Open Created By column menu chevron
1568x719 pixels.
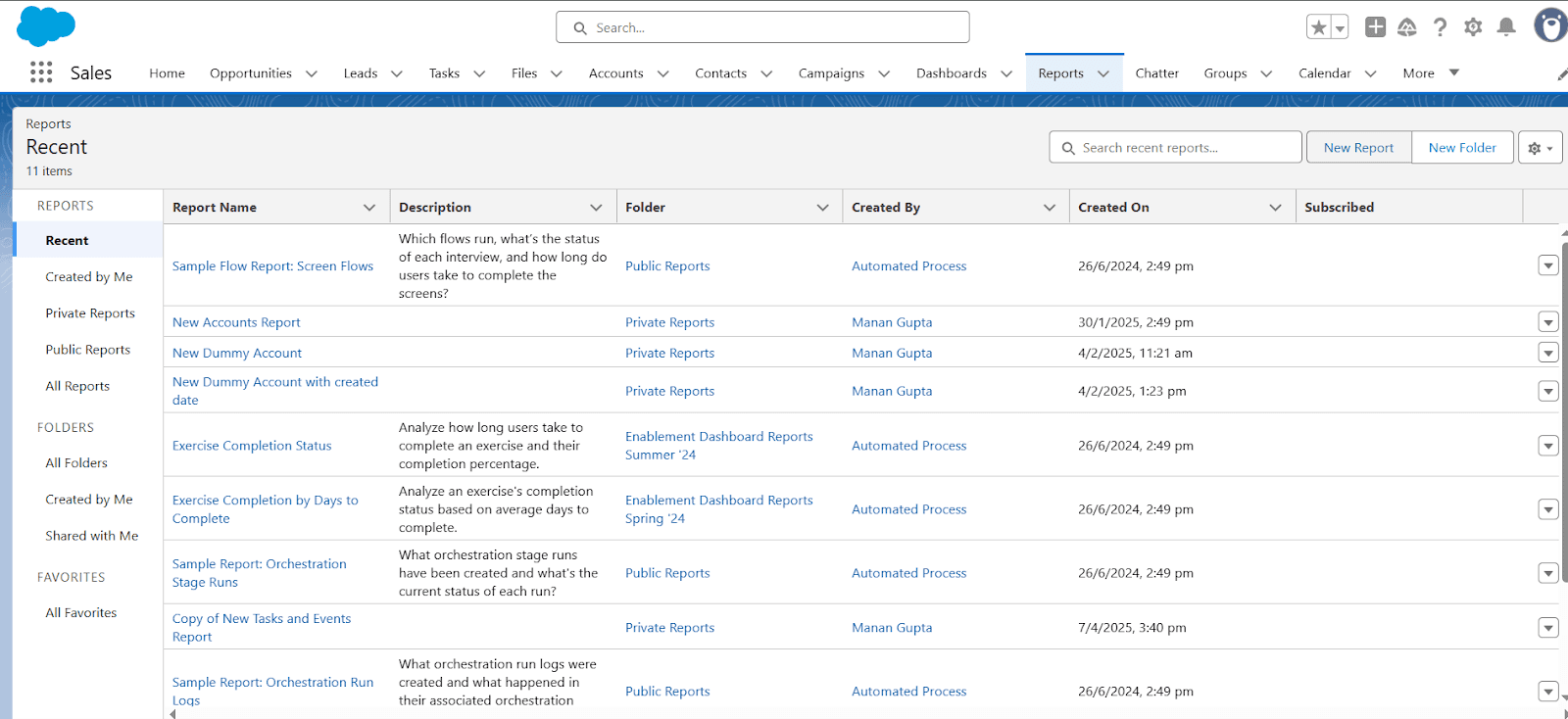pos(1049,208)
